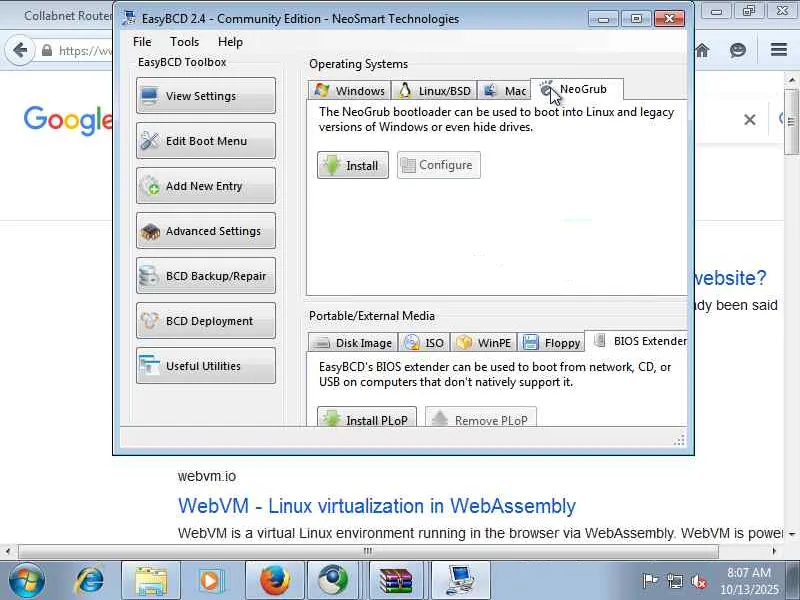Launch Internet Explorer from the taskbar
The height and width of the screenshot is (600, 800).
coord(89,581)
